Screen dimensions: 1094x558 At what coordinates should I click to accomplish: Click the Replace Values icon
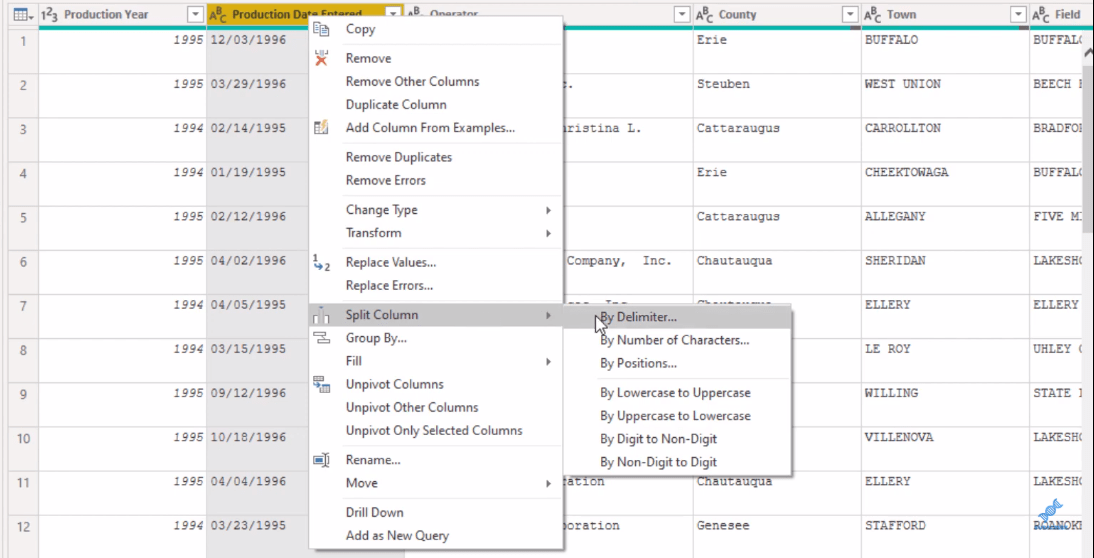[x=321, y=263]
